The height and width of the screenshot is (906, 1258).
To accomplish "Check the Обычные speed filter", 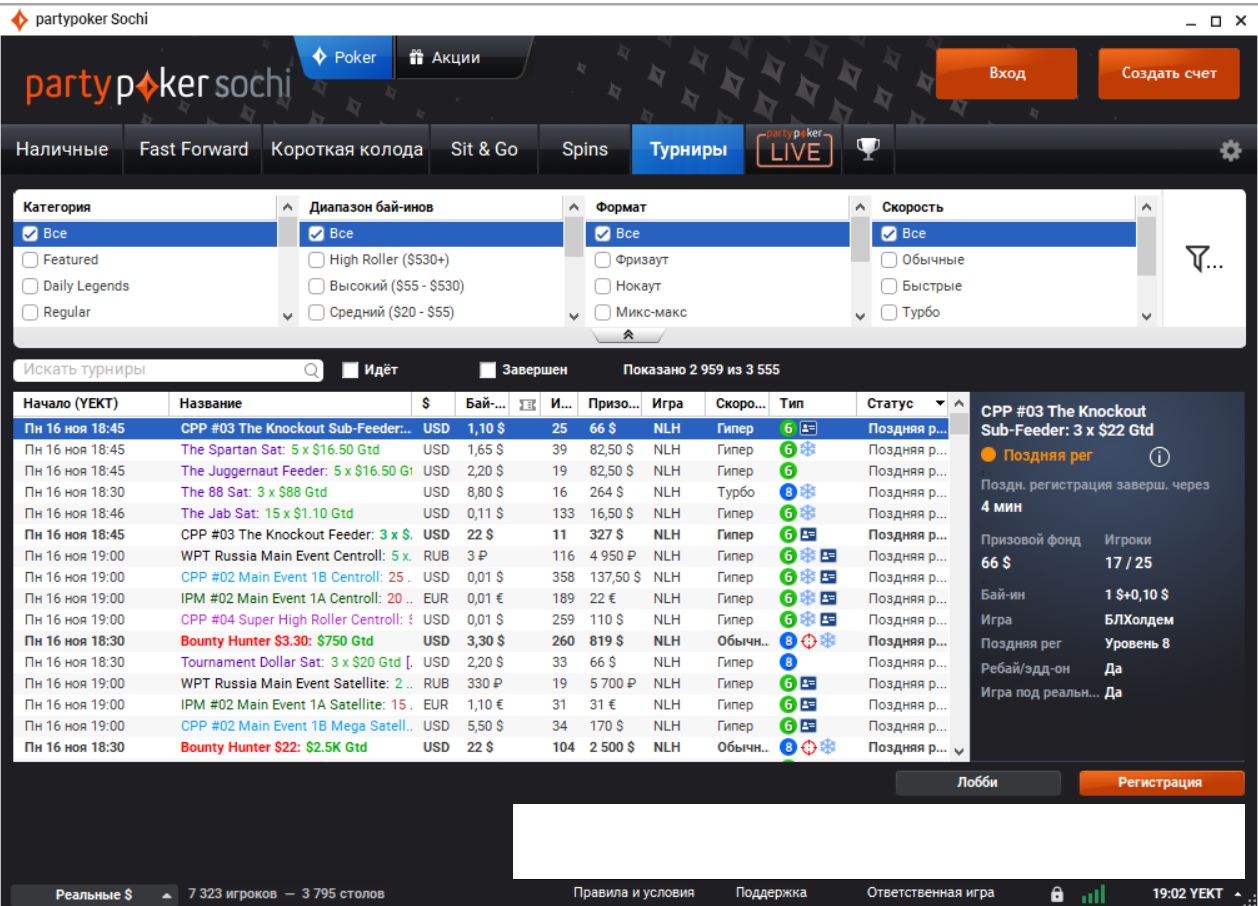I will click(889, 260).
